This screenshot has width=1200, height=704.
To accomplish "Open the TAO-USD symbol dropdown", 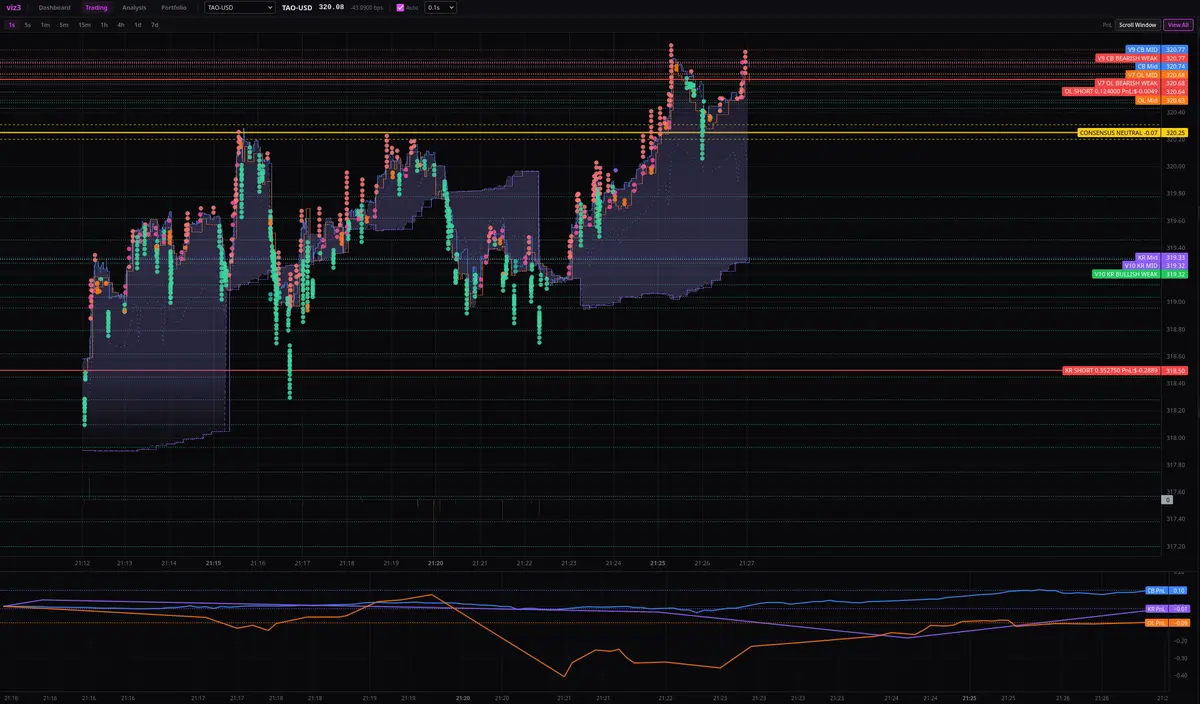I will [239, 7].
